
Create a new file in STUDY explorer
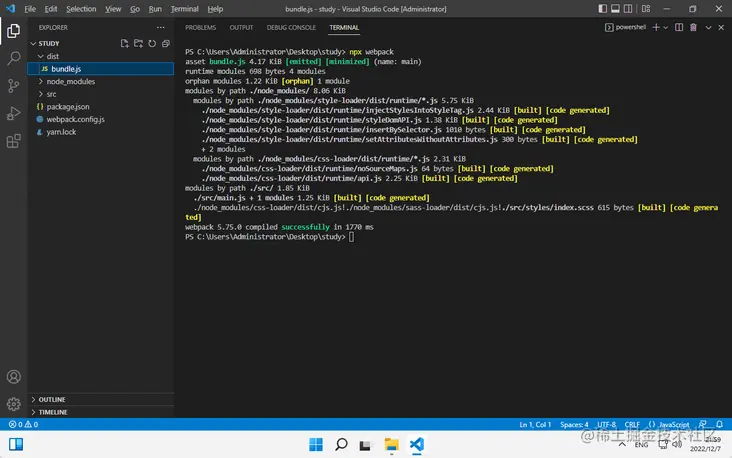coord(125,43)
